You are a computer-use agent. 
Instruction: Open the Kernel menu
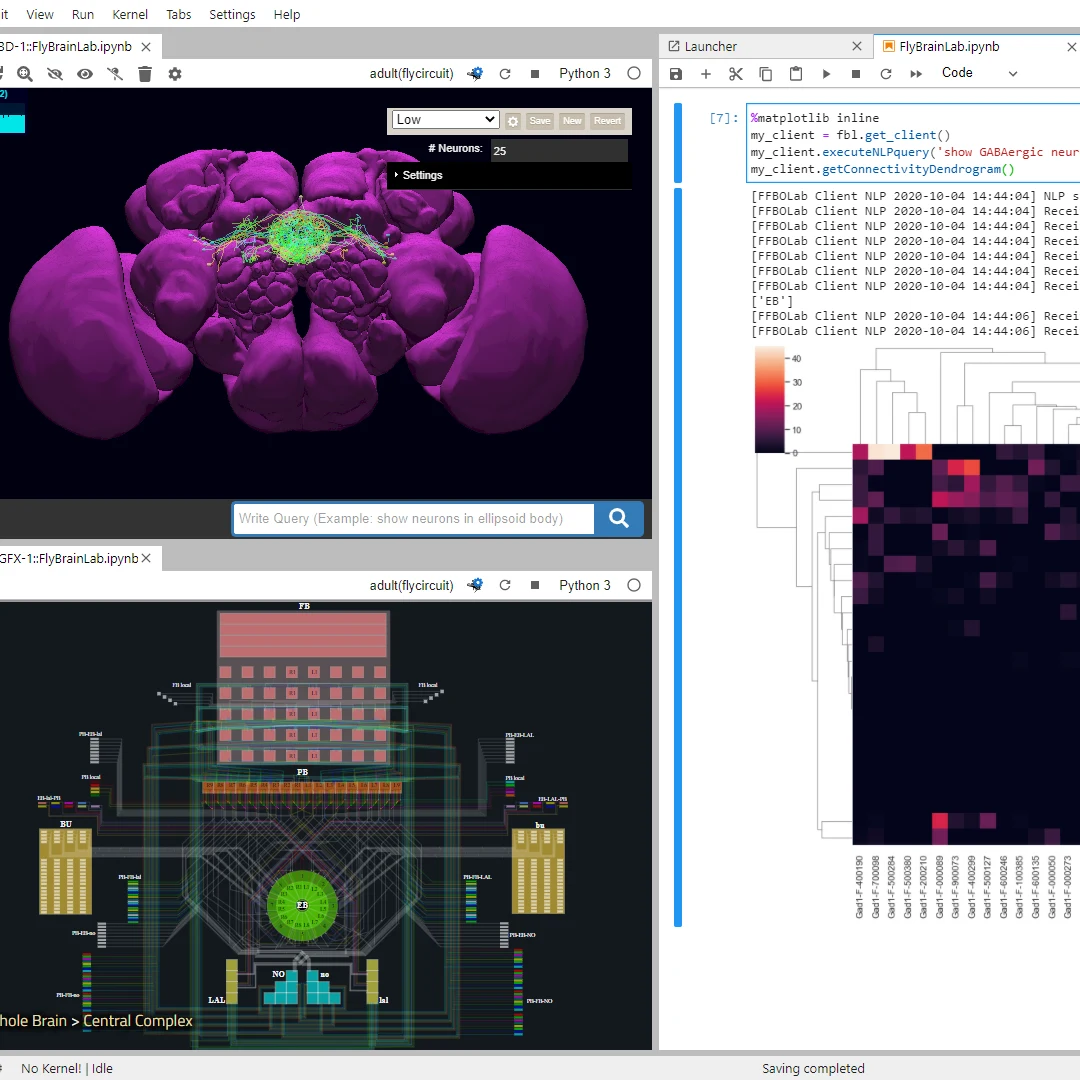[x=130, y=14]
